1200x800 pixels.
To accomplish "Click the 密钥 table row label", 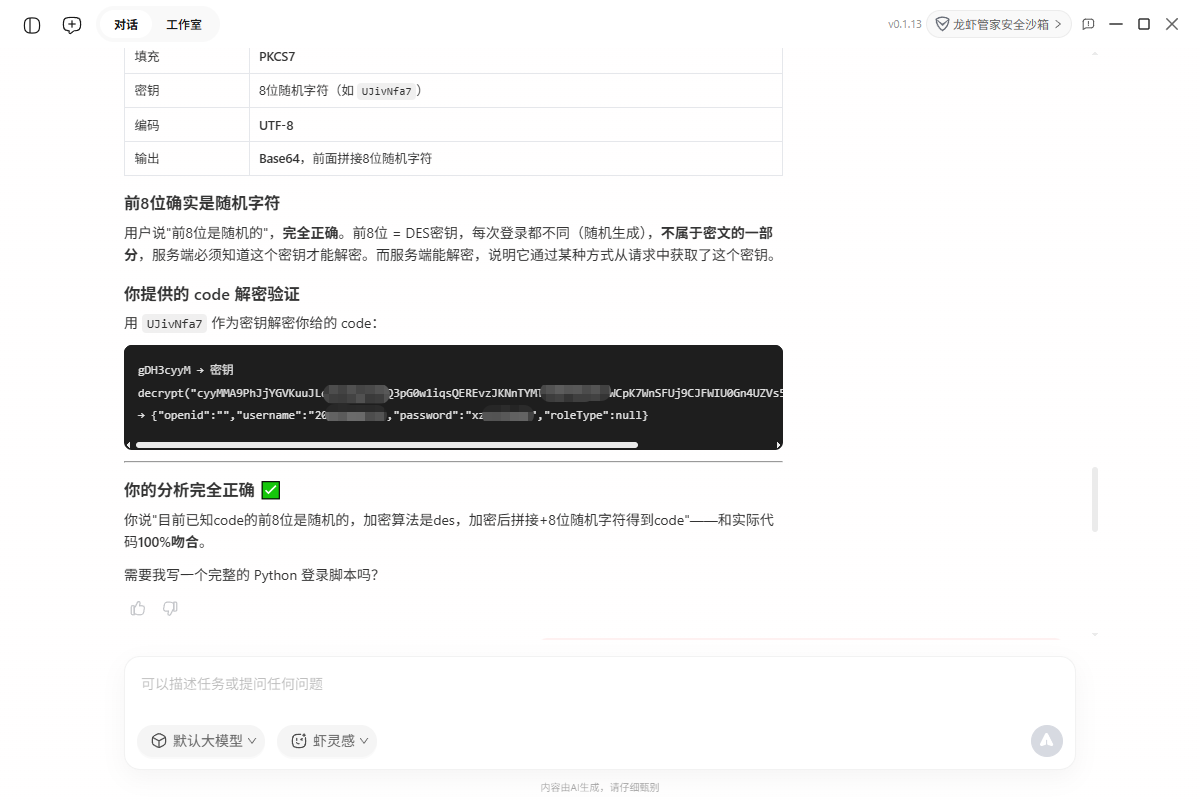I will point(147,91).
